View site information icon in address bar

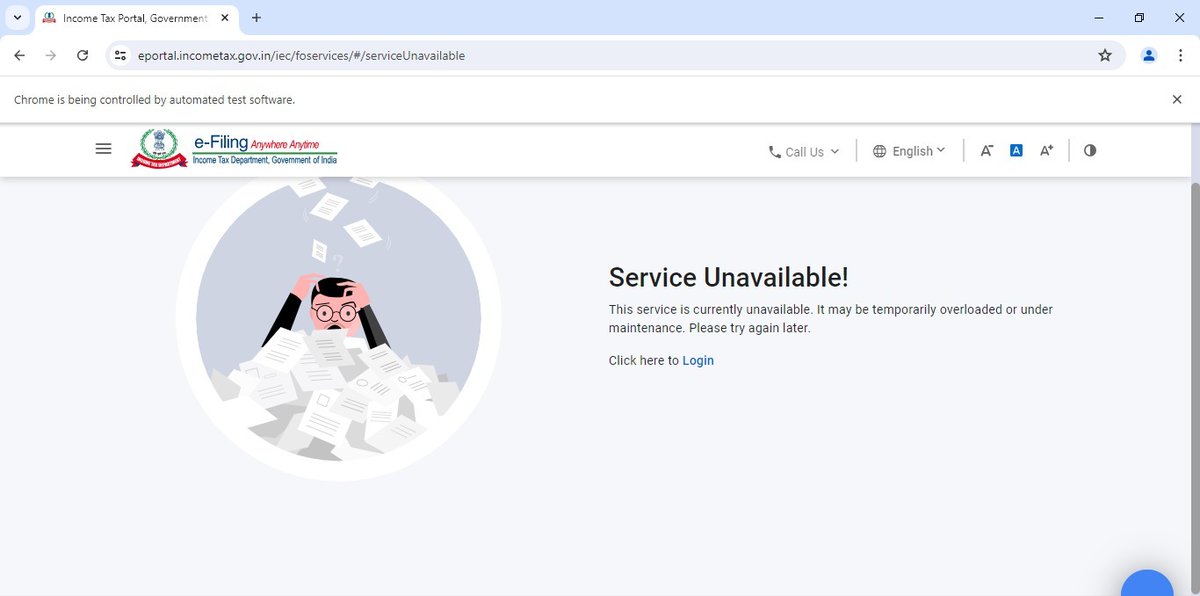click(x=121, y=56)
